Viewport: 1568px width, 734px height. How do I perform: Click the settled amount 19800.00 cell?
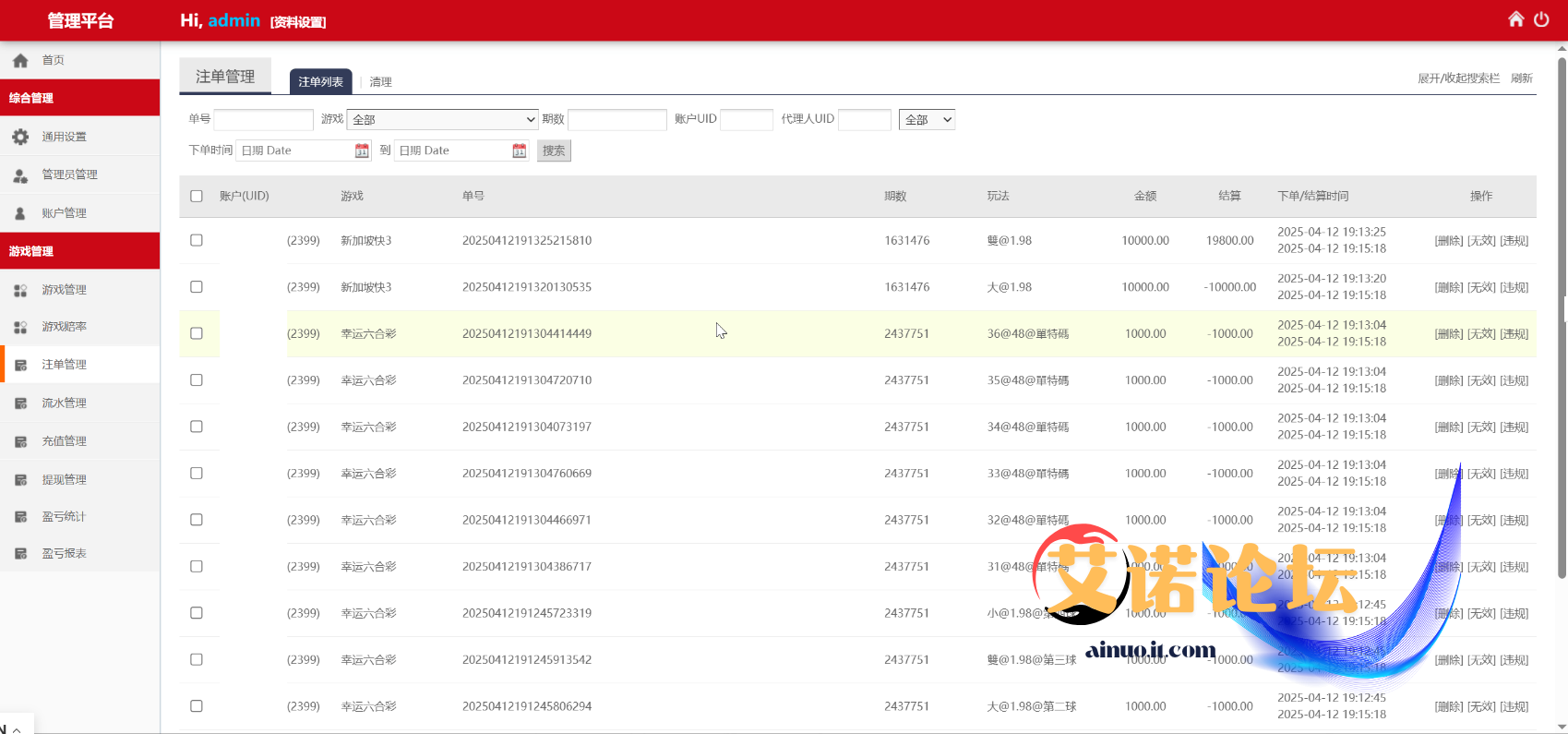pyautogui.click(x=1229, y=241)
